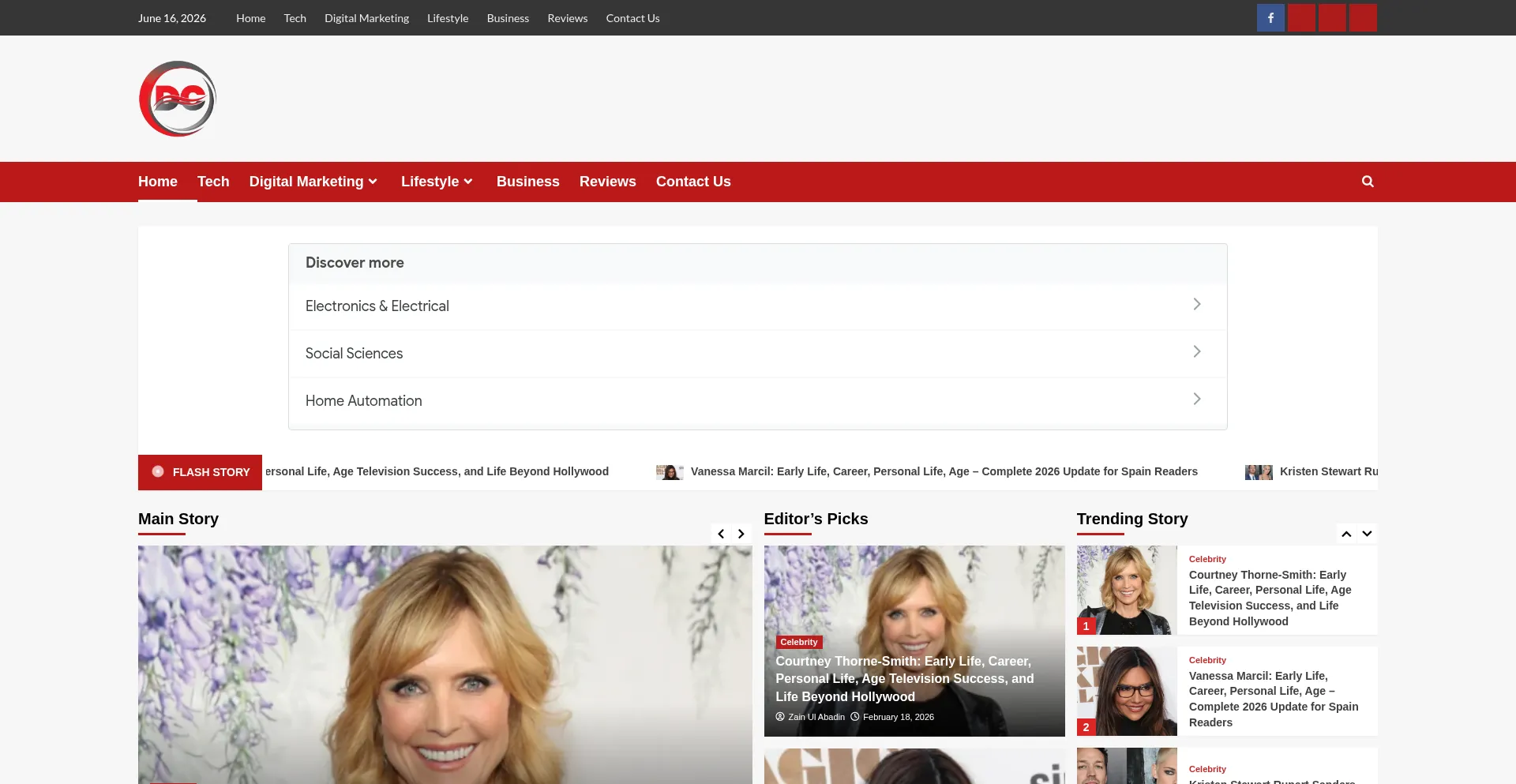Go to previous Main Story slide
Screen dimensions: 1516x784
point(721,534)
